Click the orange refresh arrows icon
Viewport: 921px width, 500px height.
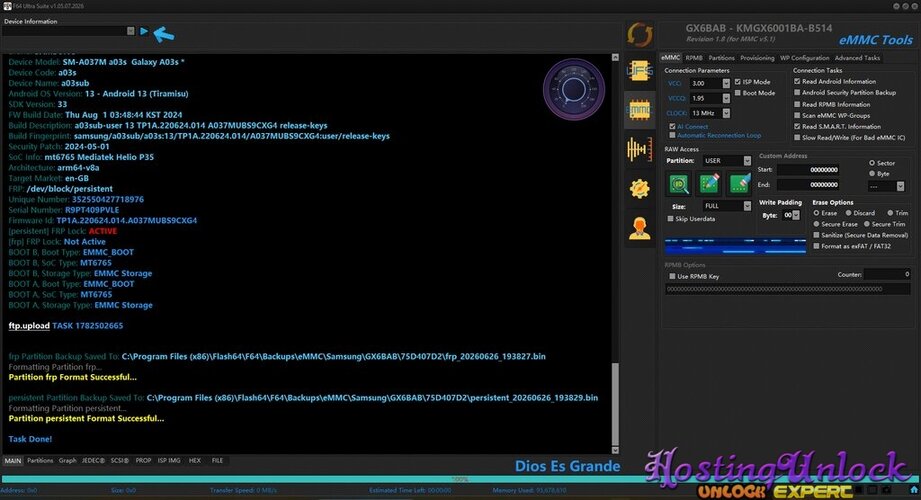tap(639, 35)
